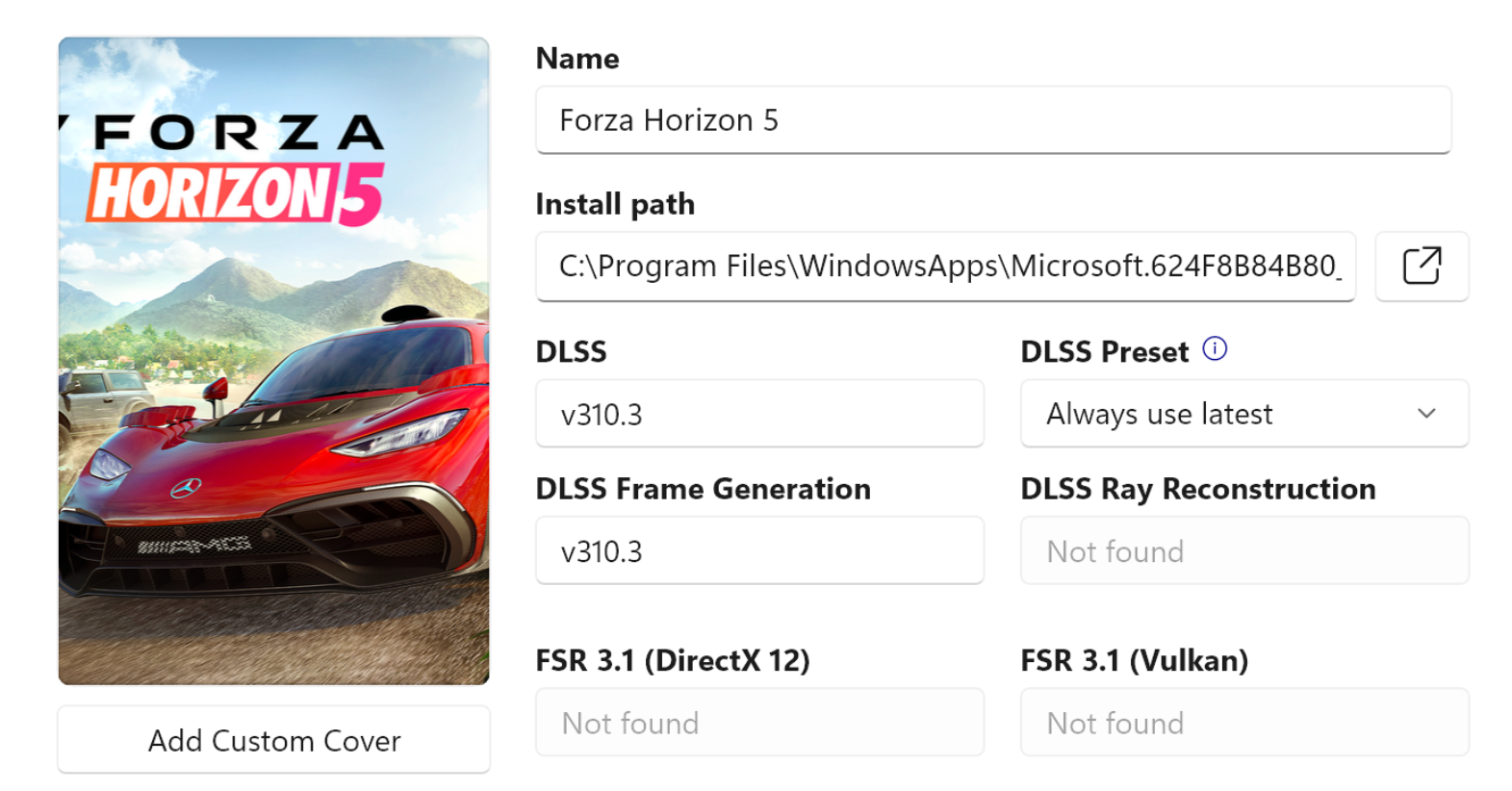Select the DLSS version v310.3 box
Image resolution: width=1512 pixels, height=791 pixels.
click(759, 414)
